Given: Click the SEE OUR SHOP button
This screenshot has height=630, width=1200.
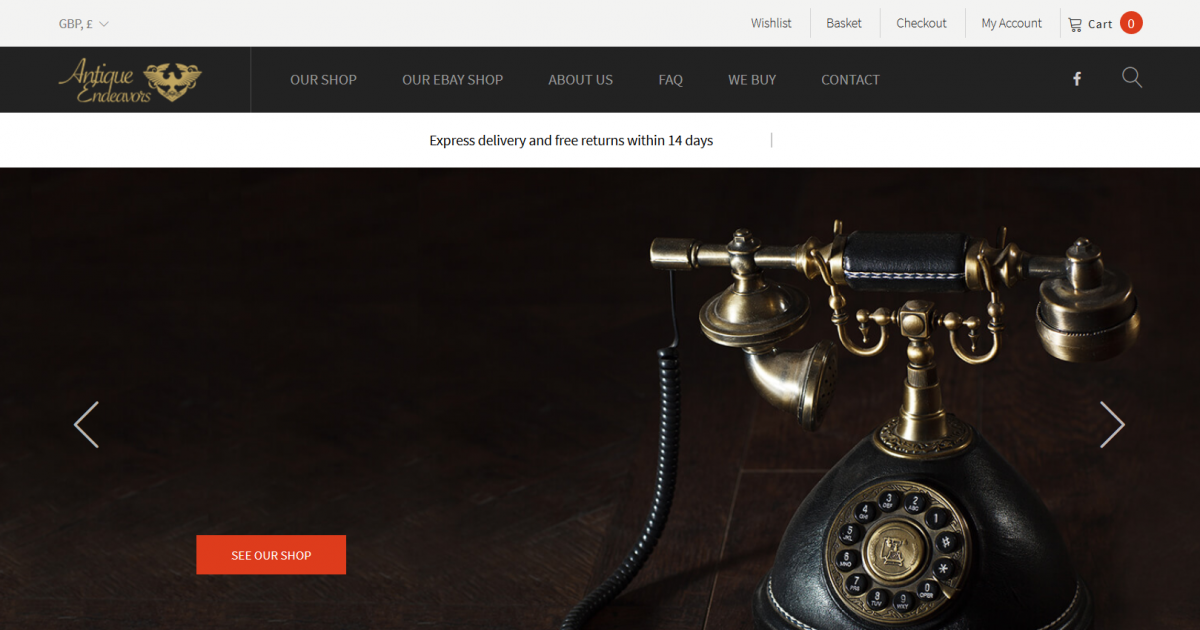Looking at the screenshot, I should pyautogui.click(x=271, y=555).
